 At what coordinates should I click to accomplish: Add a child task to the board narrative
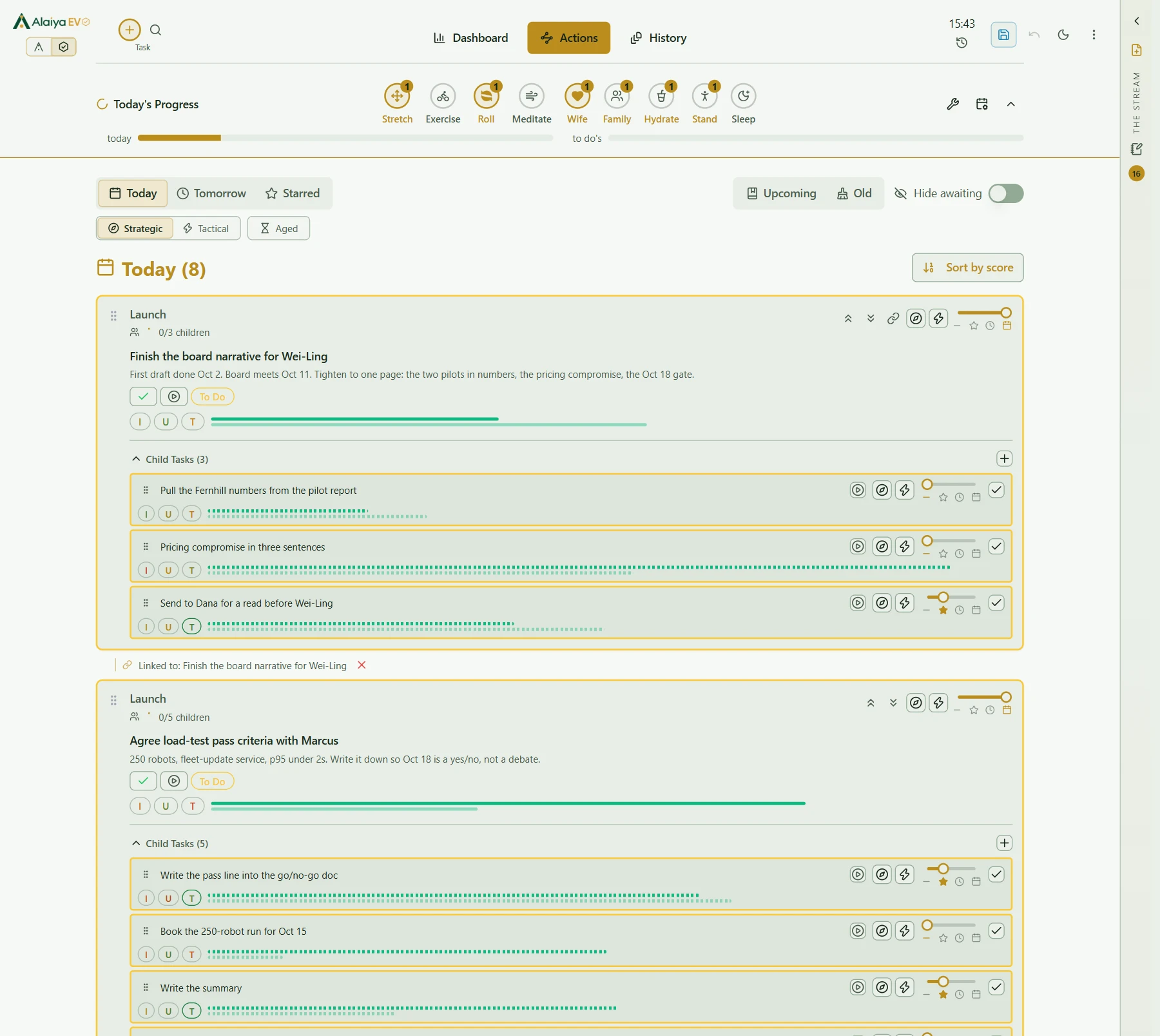tap(1004, 458)
